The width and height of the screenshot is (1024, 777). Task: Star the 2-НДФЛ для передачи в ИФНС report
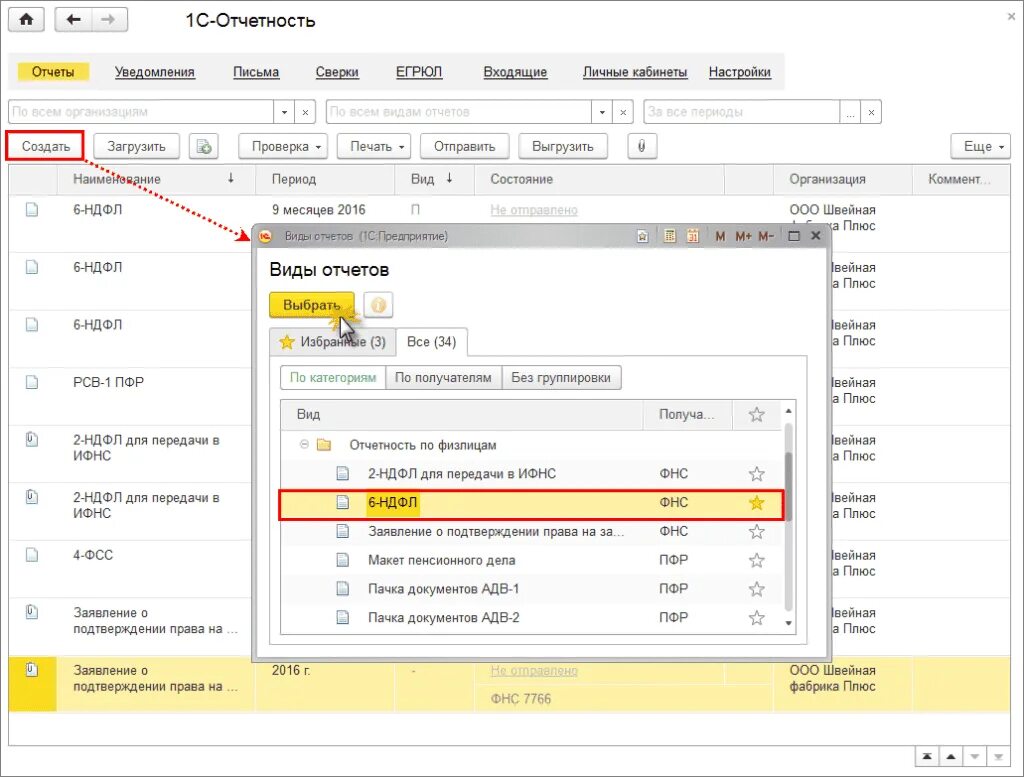[756, 474]
